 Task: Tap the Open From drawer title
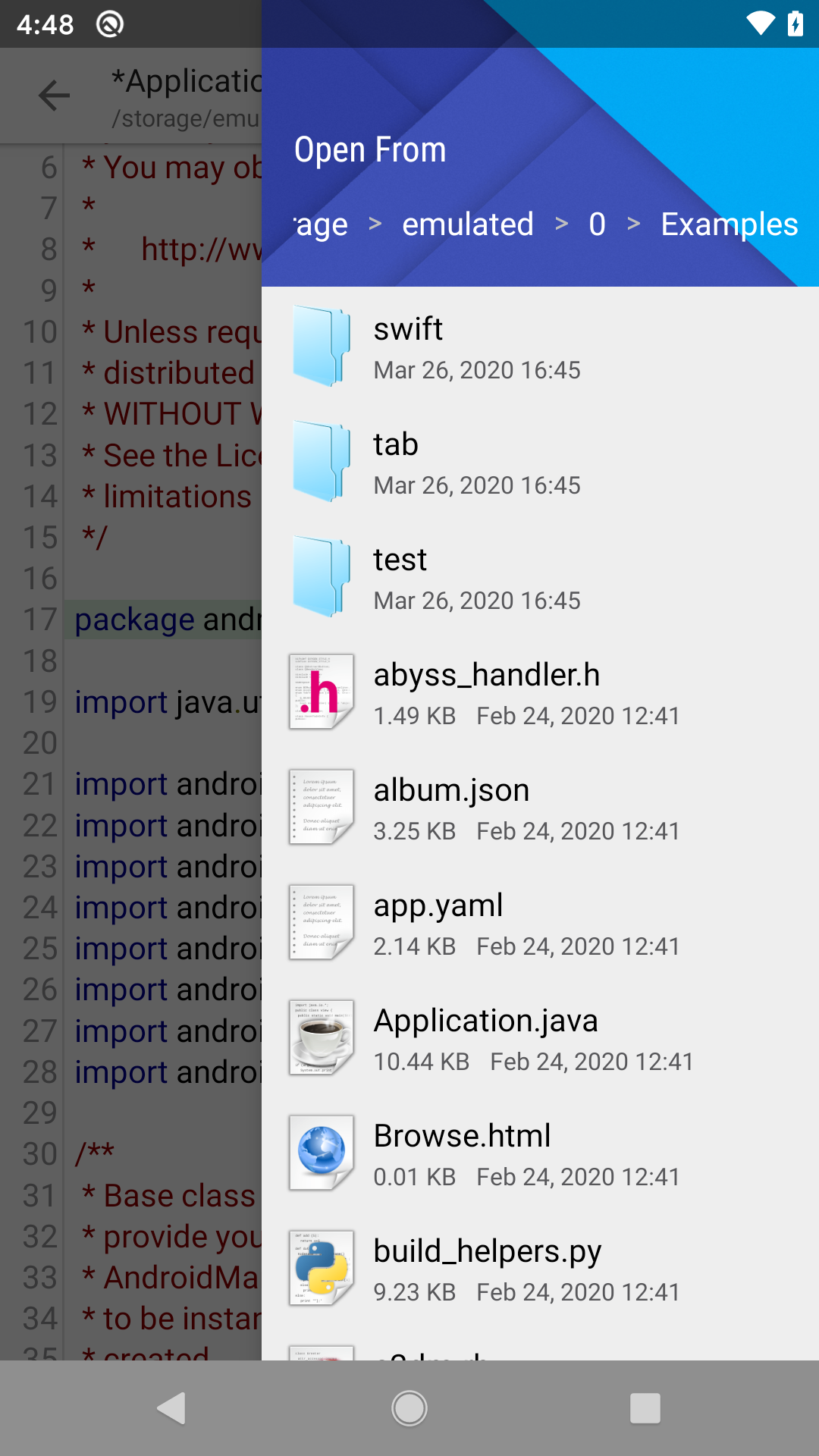[370, 149]
